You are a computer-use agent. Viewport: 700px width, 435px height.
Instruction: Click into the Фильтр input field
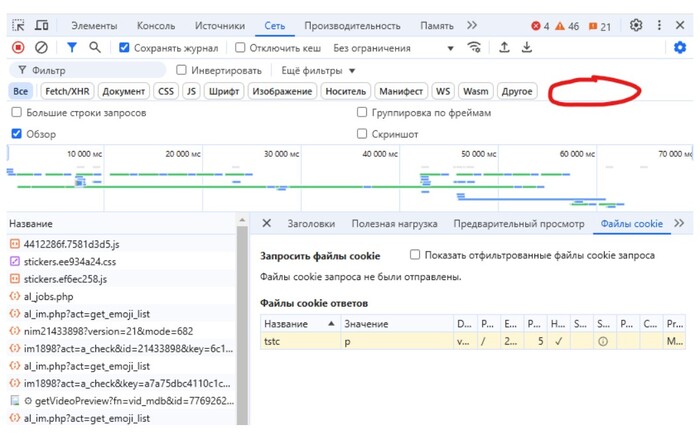(x=88, y=70)
